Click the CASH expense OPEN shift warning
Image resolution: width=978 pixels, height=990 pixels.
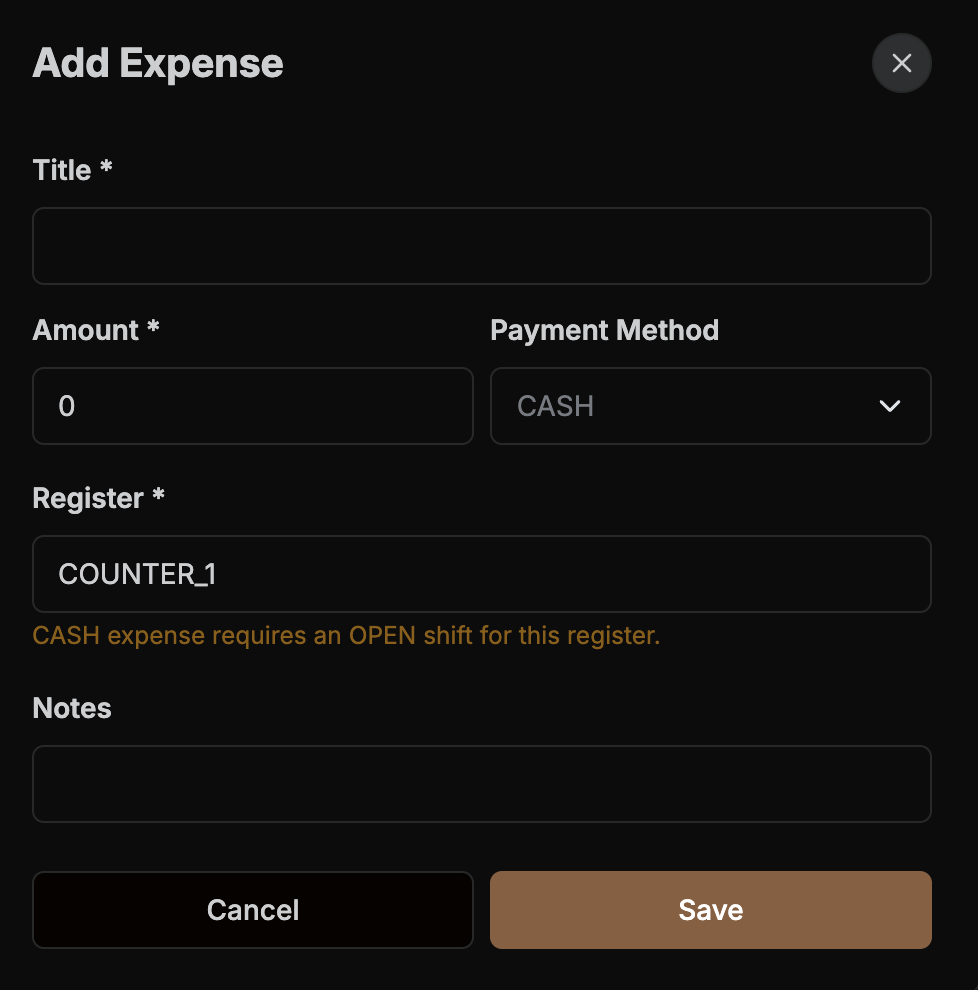pos(346,636)
